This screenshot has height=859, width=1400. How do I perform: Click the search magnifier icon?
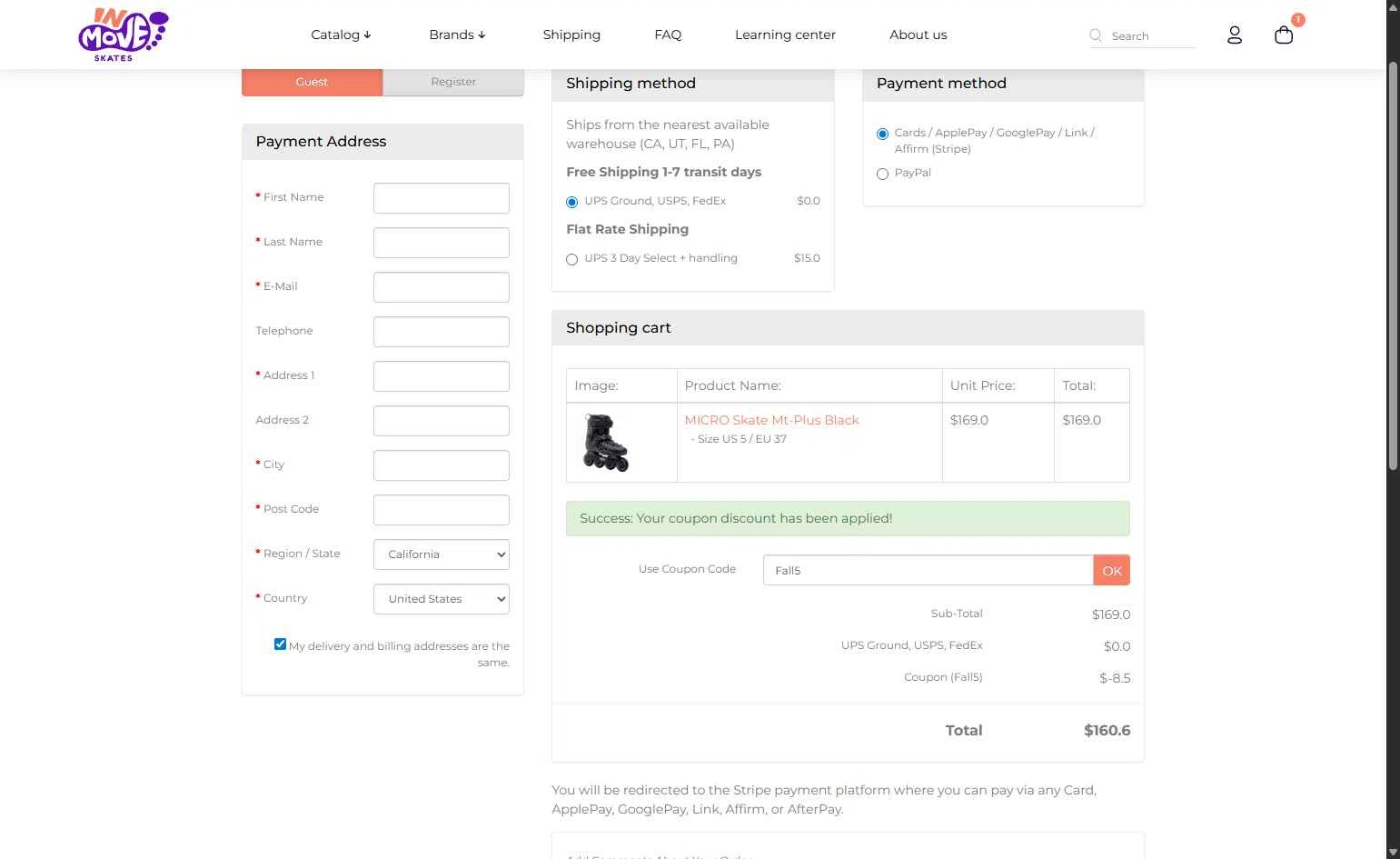[x=1096, y=35]
